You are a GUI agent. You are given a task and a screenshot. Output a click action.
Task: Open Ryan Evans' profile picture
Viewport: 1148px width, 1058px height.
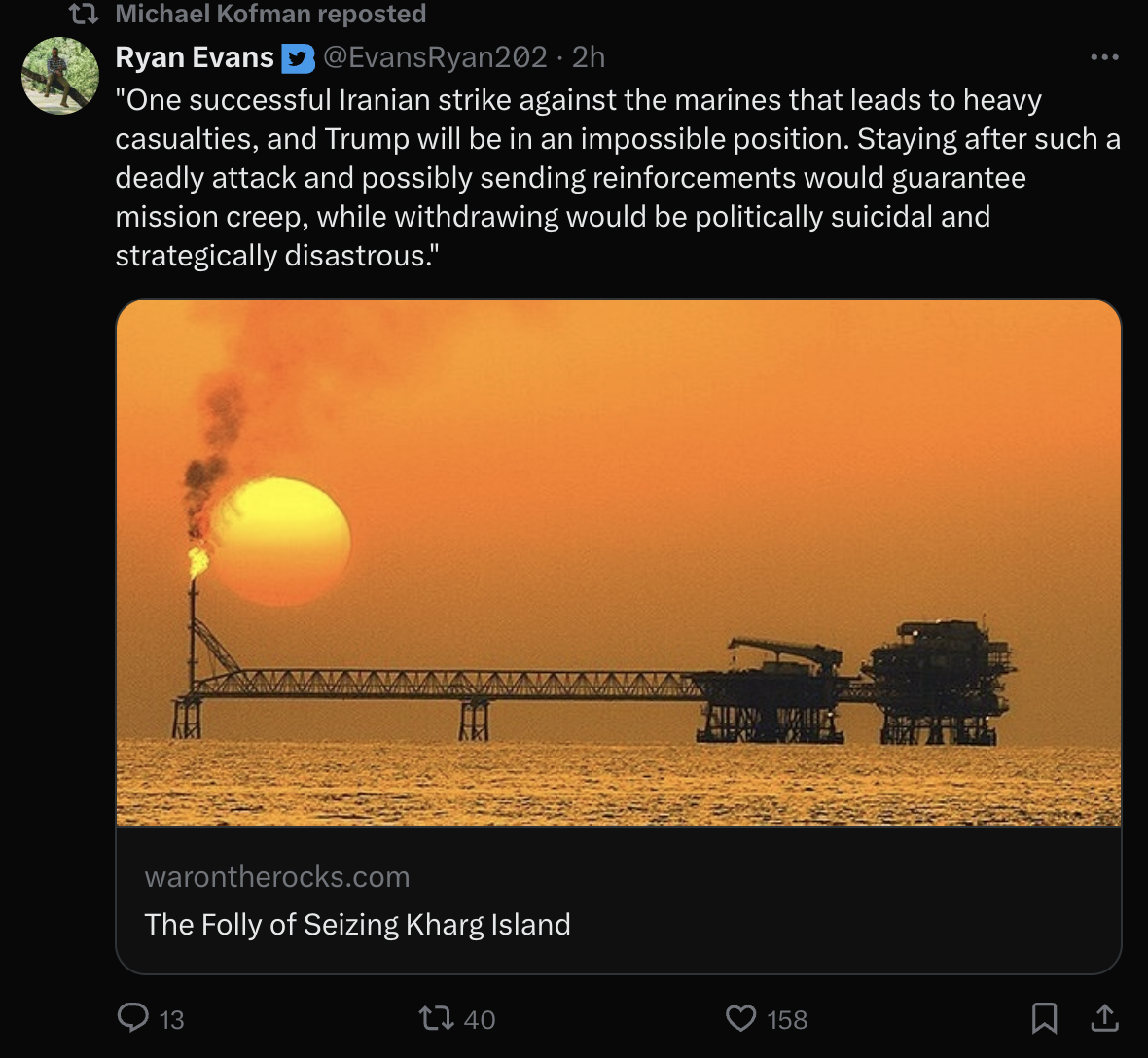tap(60, 75)
